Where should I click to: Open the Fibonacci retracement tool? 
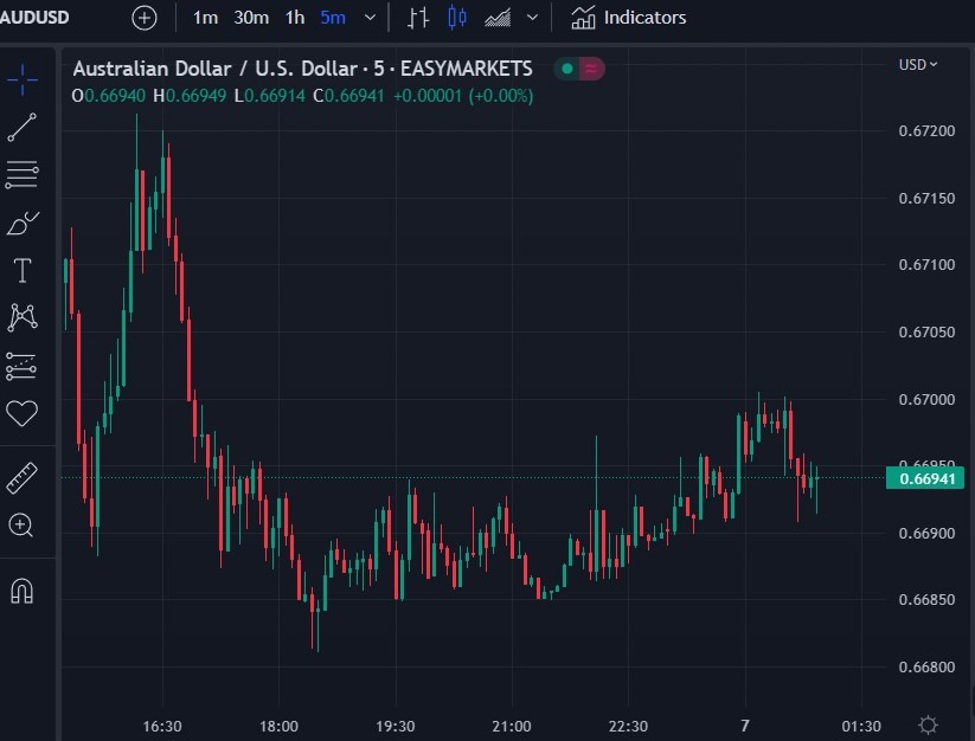[x=22, y=175]
